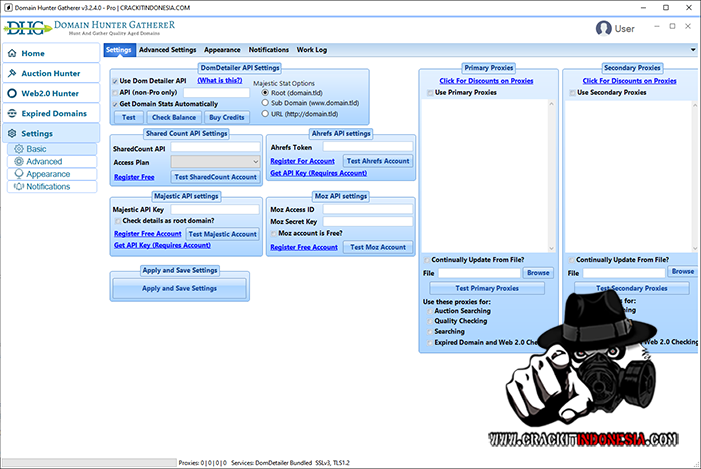
Task: Open Ahrefs Register For Account link
Action: [x=302, y=161]
